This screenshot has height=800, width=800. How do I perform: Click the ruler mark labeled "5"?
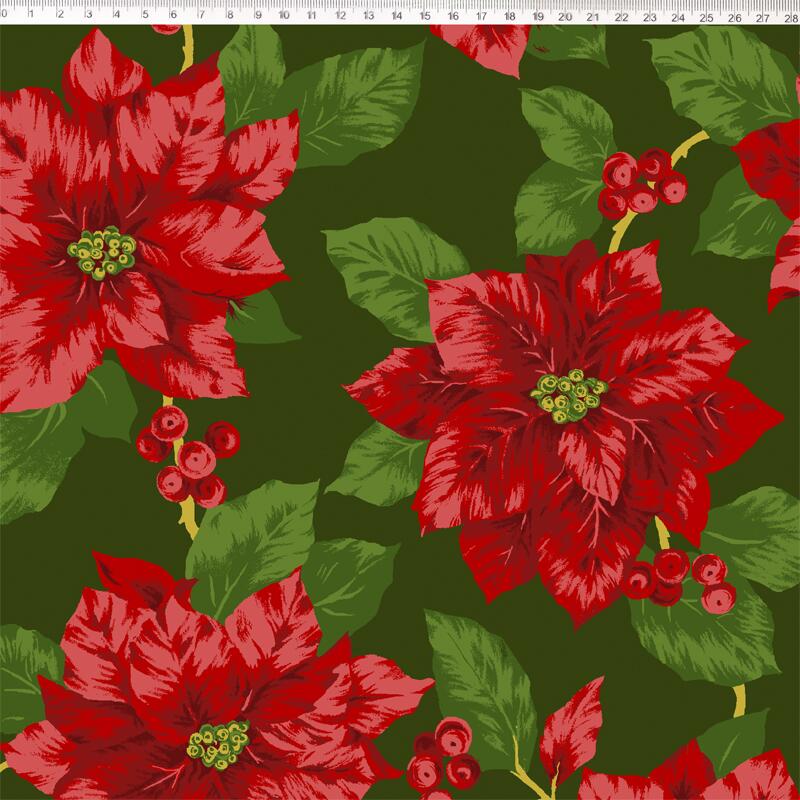(x=145, y=15)
